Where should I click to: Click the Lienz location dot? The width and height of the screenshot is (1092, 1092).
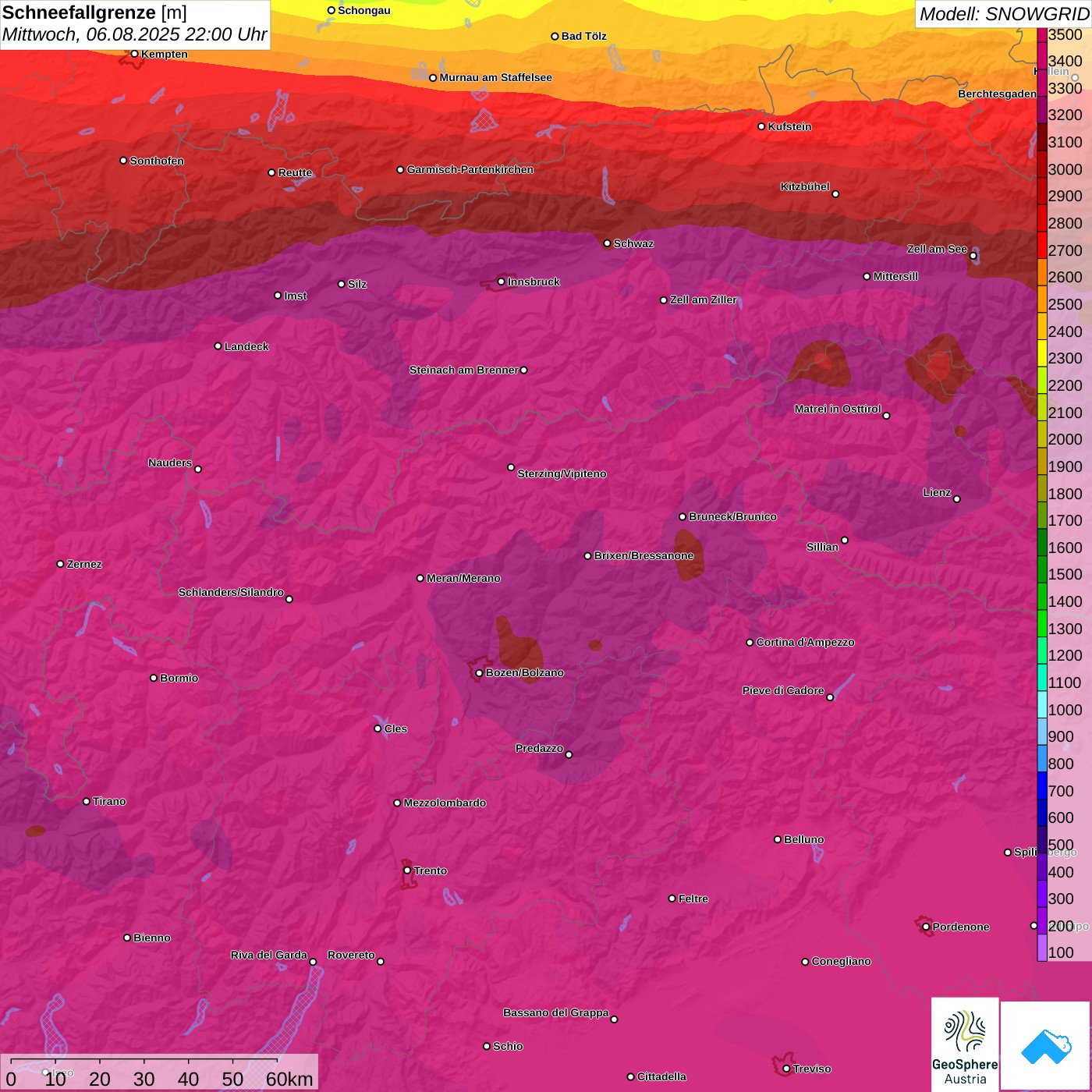(957, 499)
